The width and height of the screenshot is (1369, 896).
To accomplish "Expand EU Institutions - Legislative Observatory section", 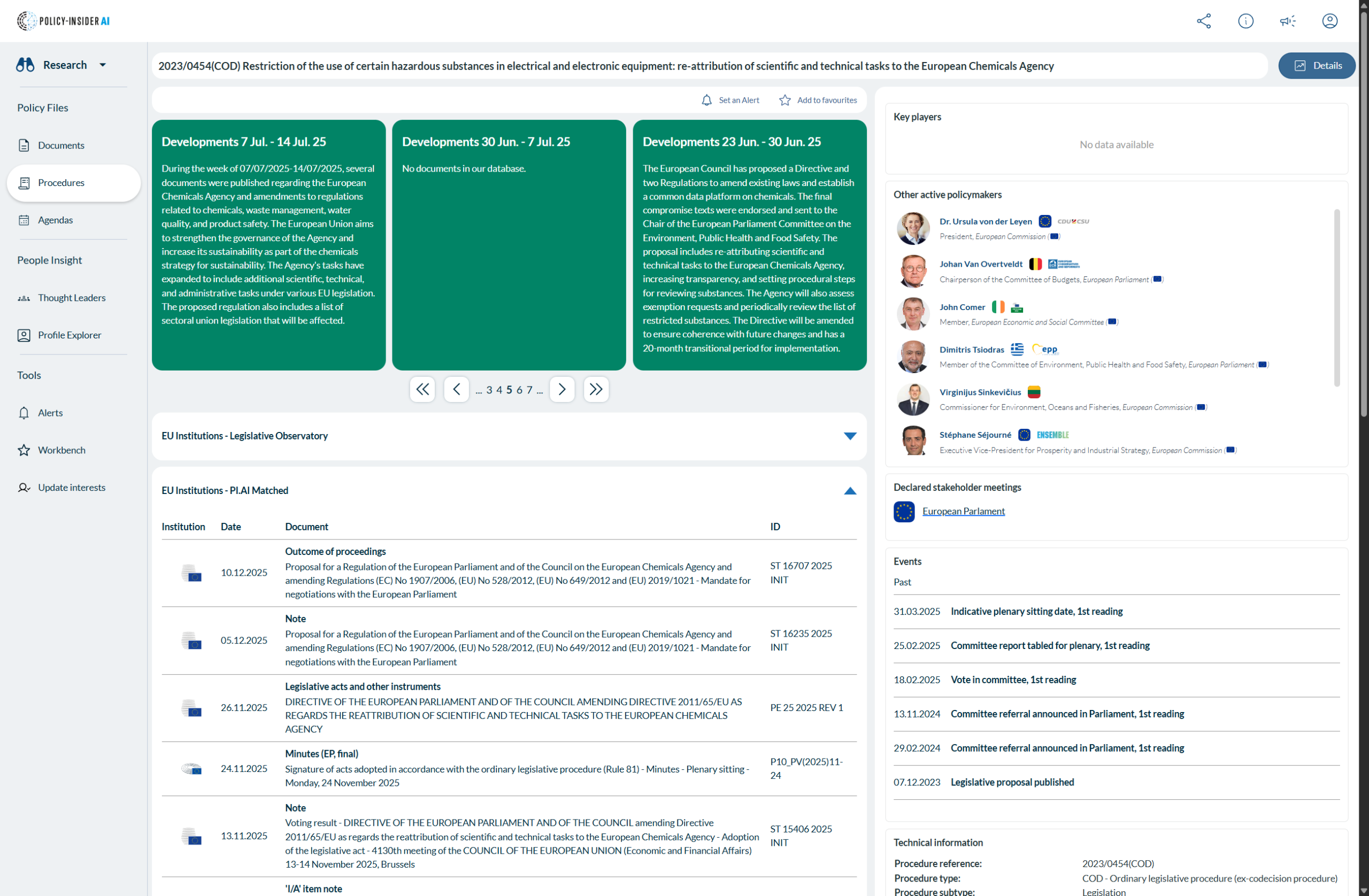I will coord(851,436).
